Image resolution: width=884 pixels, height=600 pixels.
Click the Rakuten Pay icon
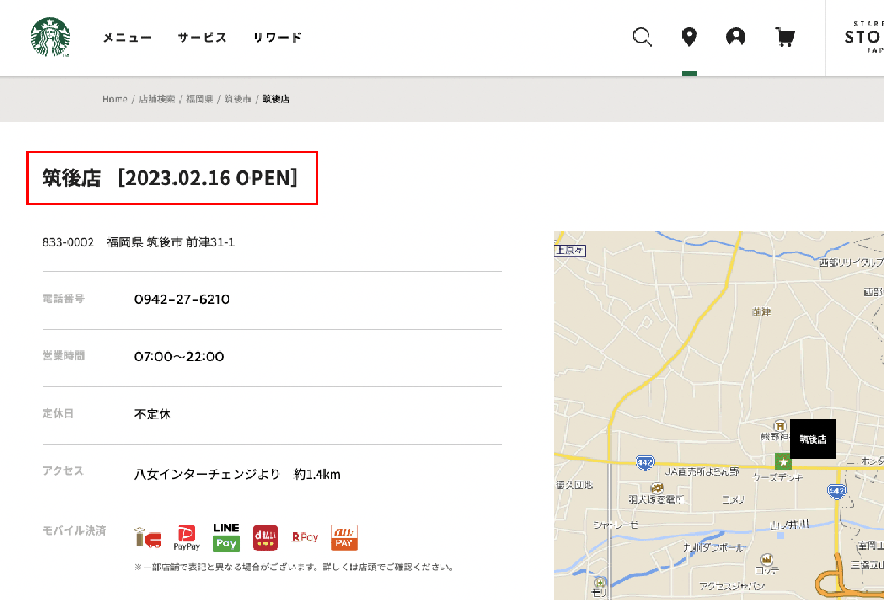tap(305, 538)
